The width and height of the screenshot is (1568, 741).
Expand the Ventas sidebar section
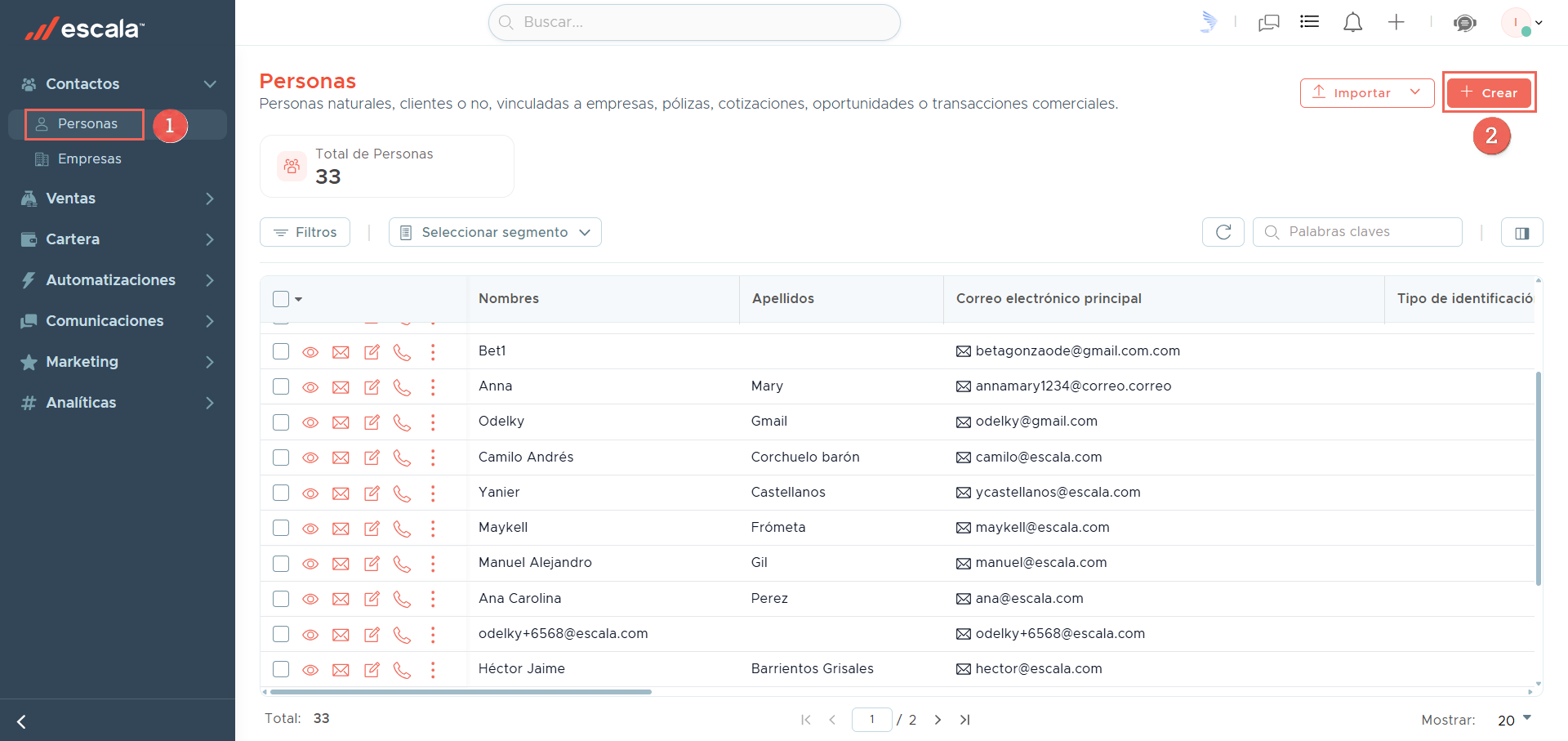pyautogui.click(x=118, y=199)
